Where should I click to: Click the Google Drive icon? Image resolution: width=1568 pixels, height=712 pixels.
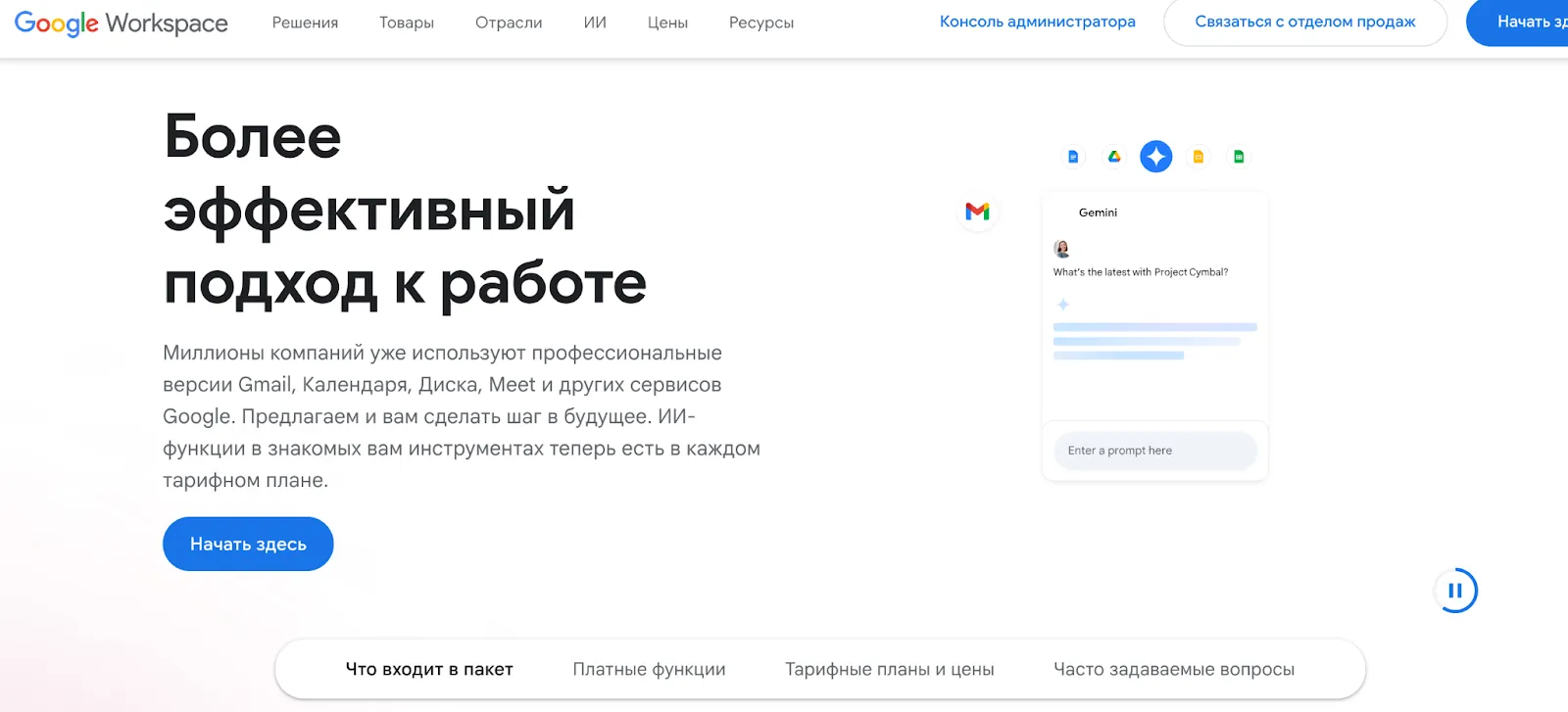[1114, 157]
